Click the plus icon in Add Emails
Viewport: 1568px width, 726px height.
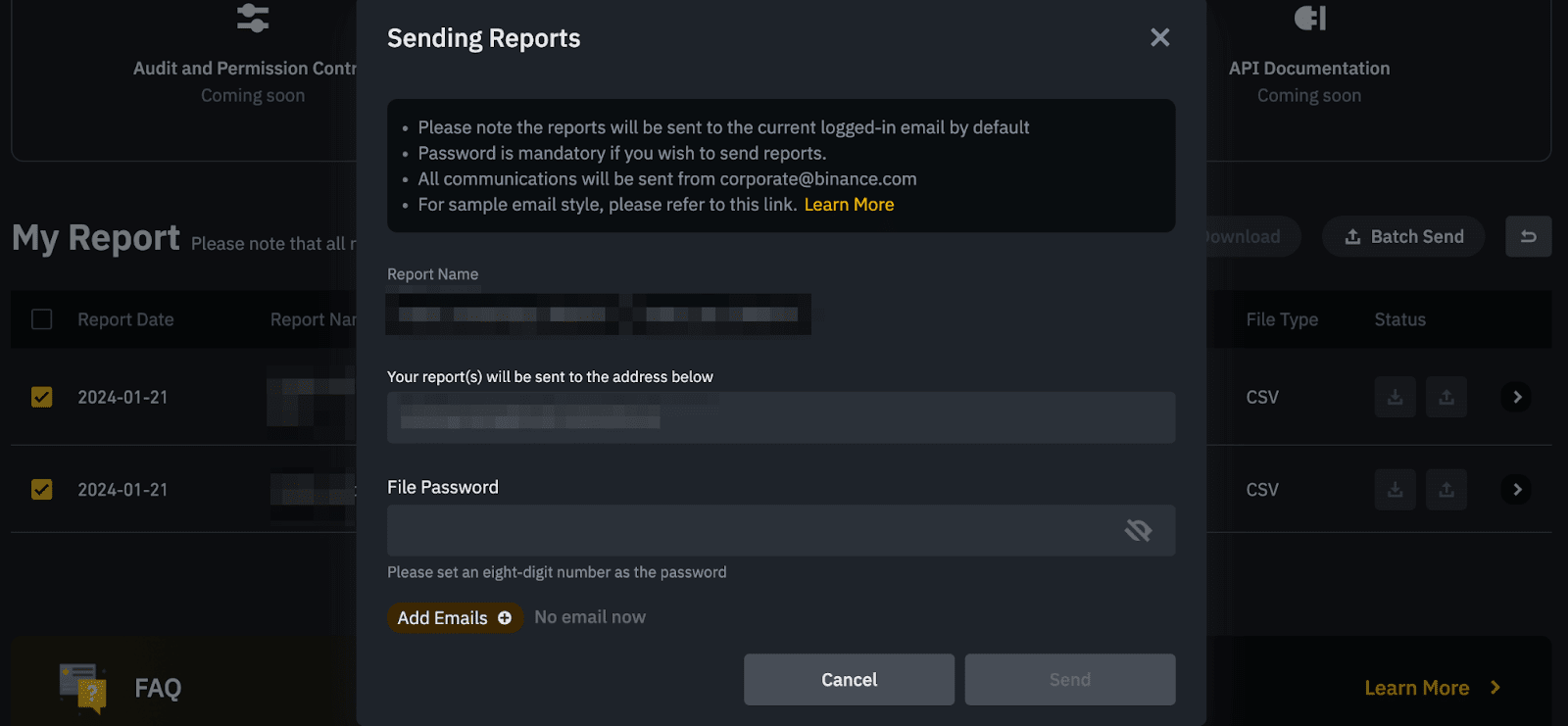[505, 618]
